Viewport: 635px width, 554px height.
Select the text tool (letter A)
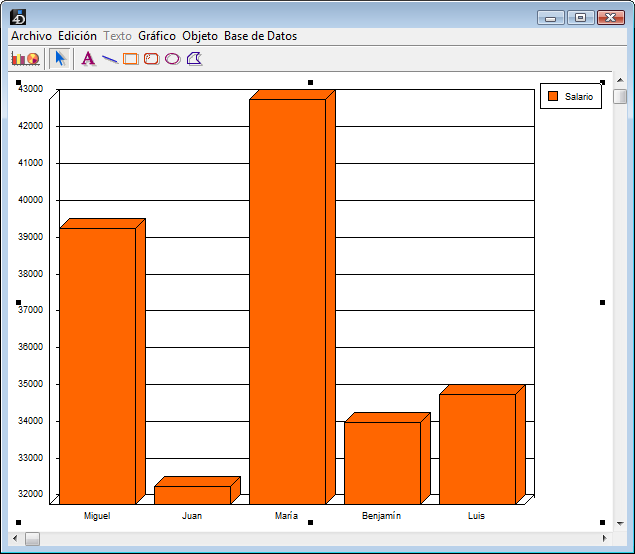[x=88, y=59]
